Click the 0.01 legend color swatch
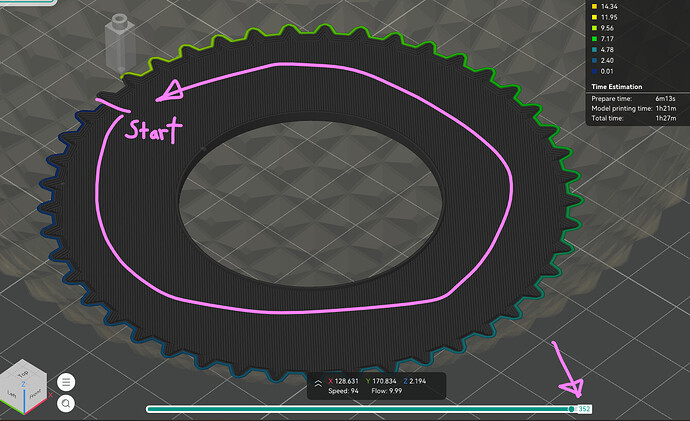Screen dimensions: 690x421 594,71
